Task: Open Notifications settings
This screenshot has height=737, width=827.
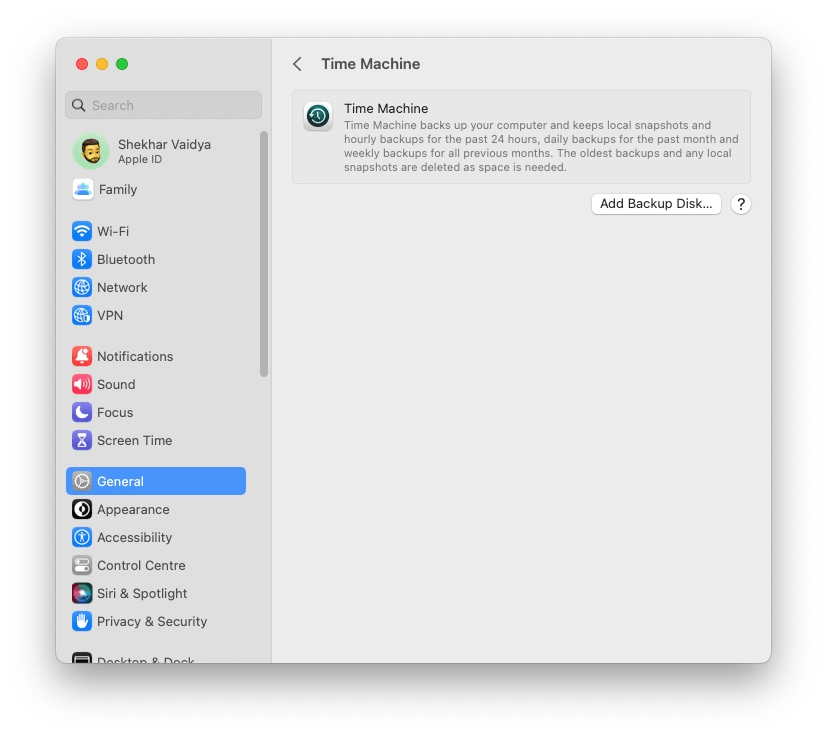Action: pyautogui.click(x=134, y=356)
